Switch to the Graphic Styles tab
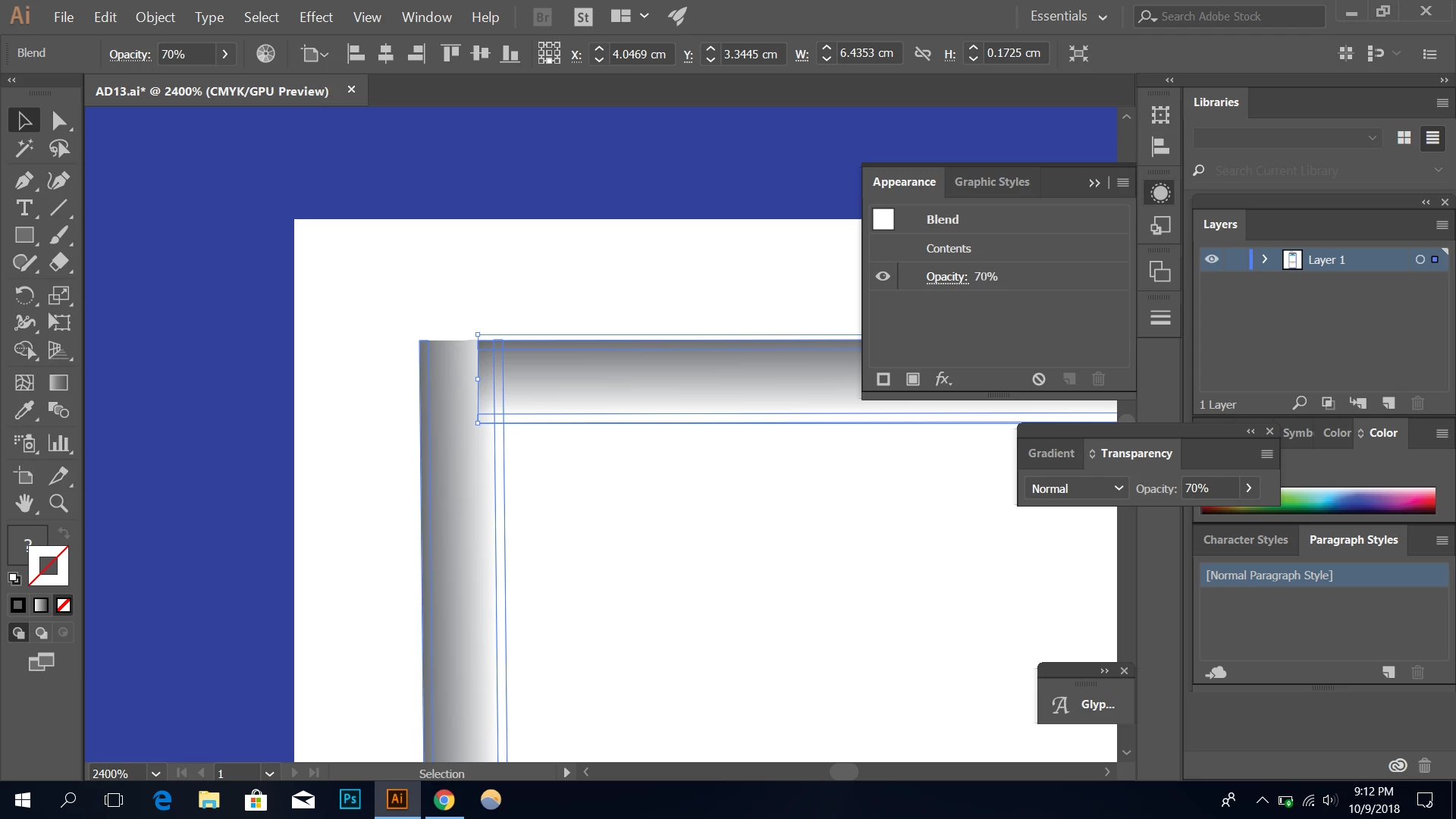The image size is (1456, 819). click(x=991, y=182)
